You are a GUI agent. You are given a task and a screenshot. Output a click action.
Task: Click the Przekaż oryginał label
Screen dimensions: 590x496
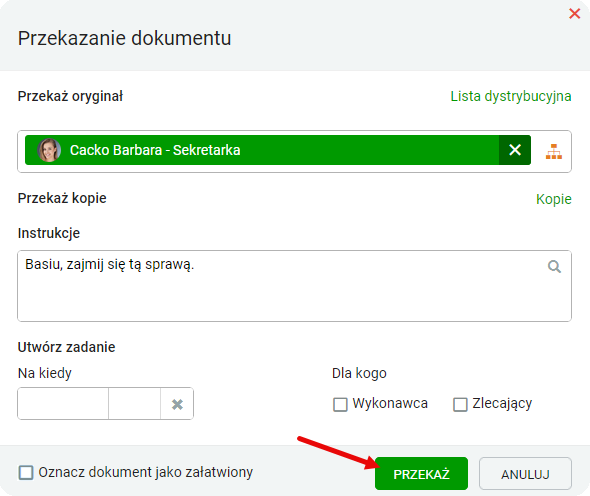click(x=70, y=96)
